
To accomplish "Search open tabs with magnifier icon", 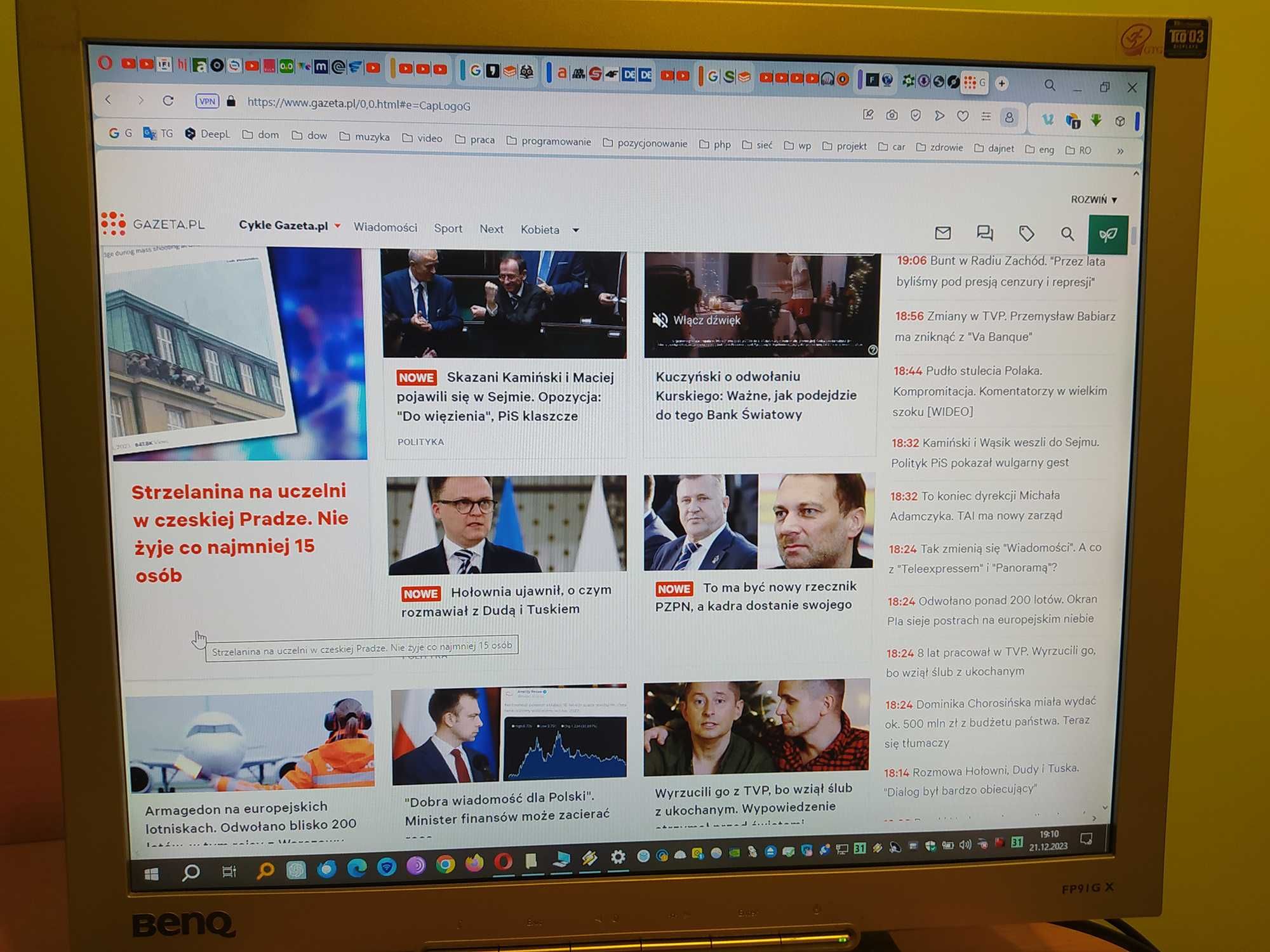I will (x=1050, y=85).
